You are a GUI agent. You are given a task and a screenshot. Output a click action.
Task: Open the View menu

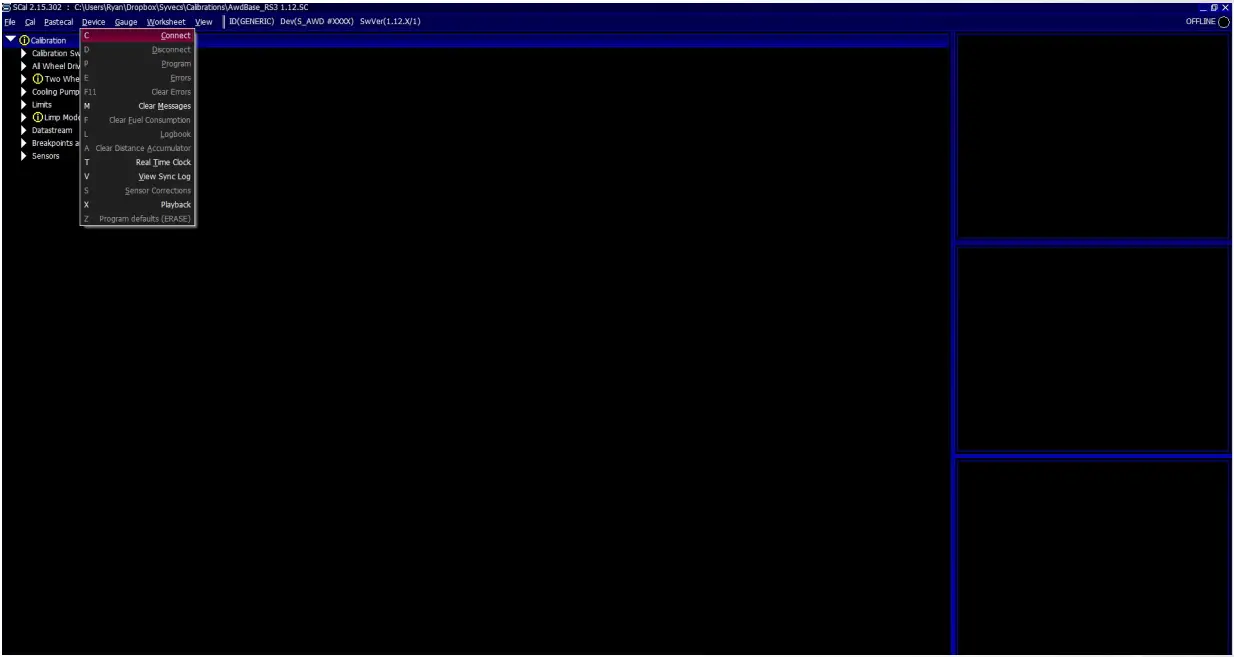pyautogui.click(x=204, y=22)
